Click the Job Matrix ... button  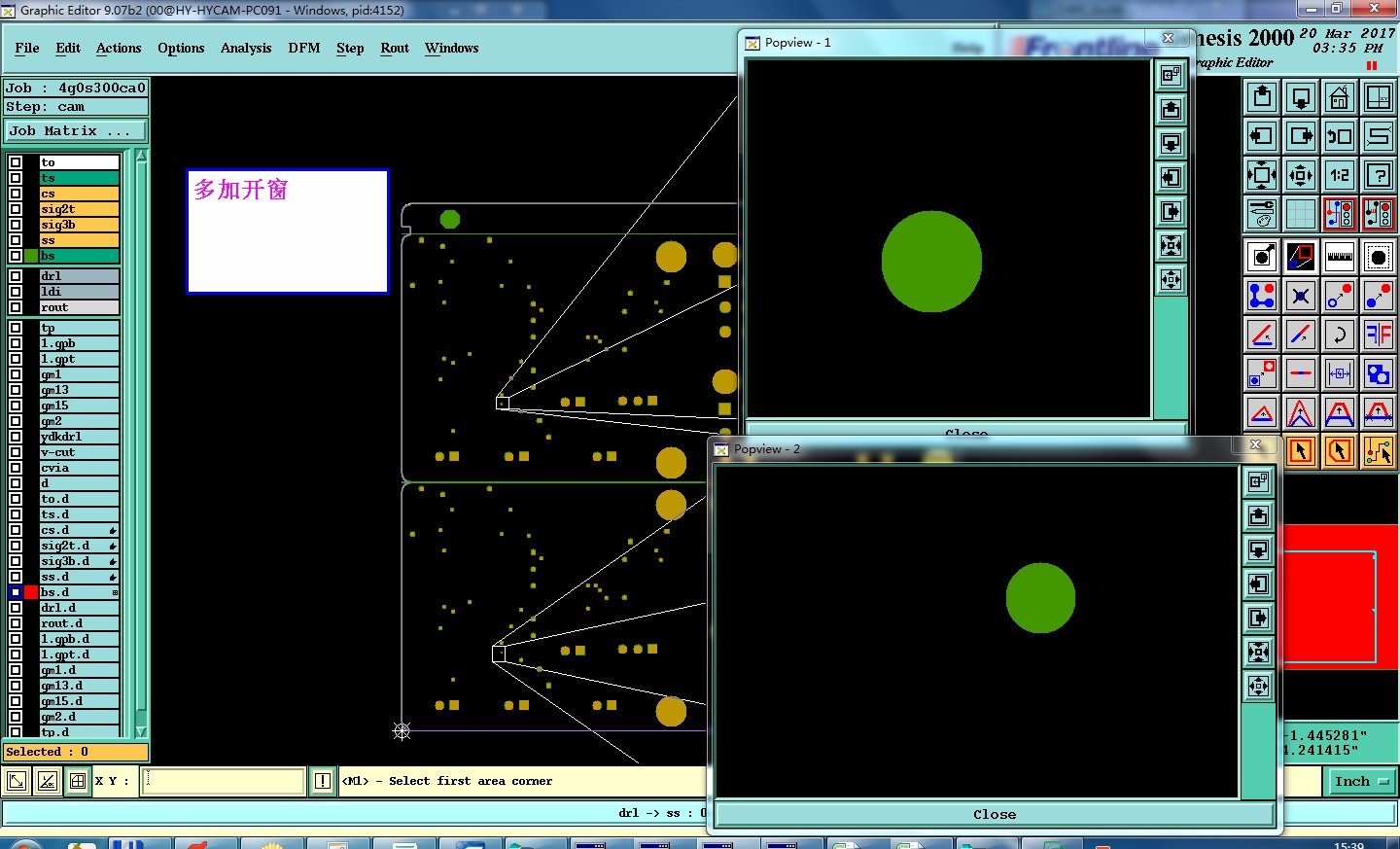tap(76, 130)
